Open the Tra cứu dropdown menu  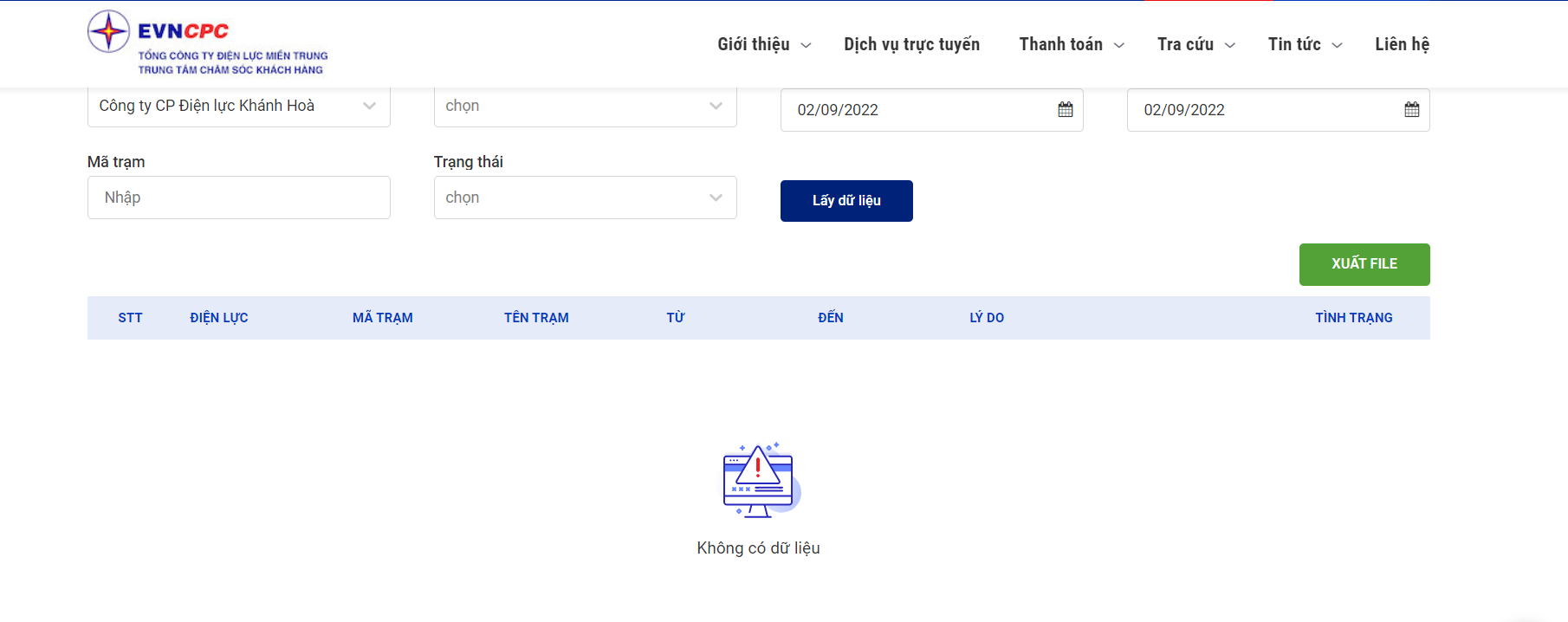(1195, 44)
